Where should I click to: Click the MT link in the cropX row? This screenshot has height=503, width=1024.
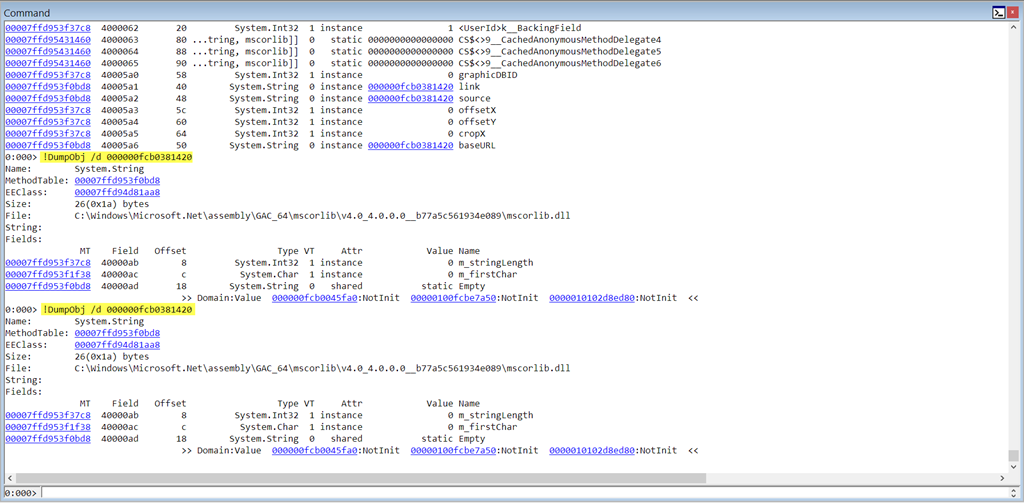point(47,133)
